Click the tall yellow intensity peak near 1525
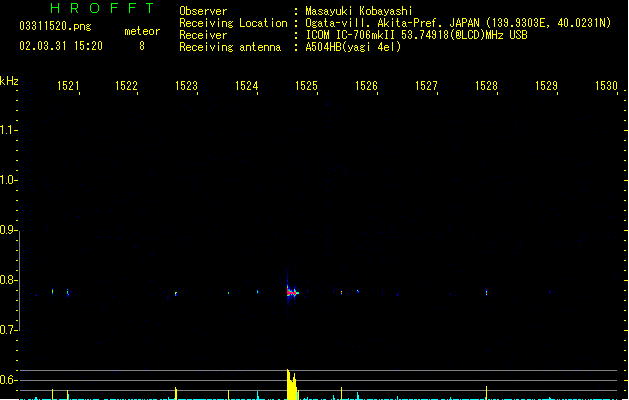 [x=292, y=384]
